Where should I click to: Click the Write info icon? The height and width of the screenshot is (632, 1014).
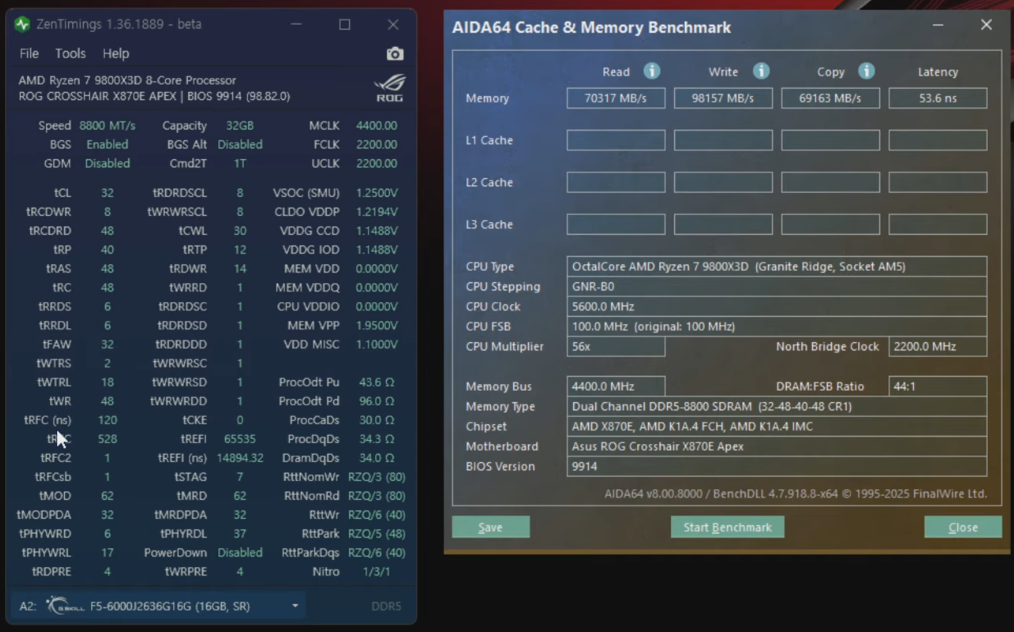pyautogui.click(x=760, y=71)
